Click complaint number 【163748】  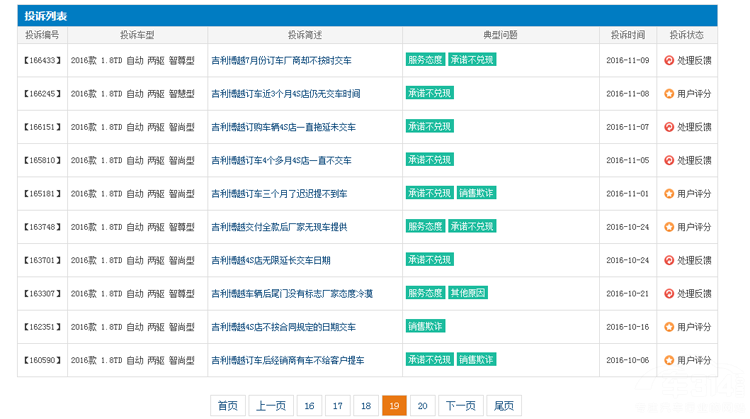pyautogui.click(x=42, y=227)
